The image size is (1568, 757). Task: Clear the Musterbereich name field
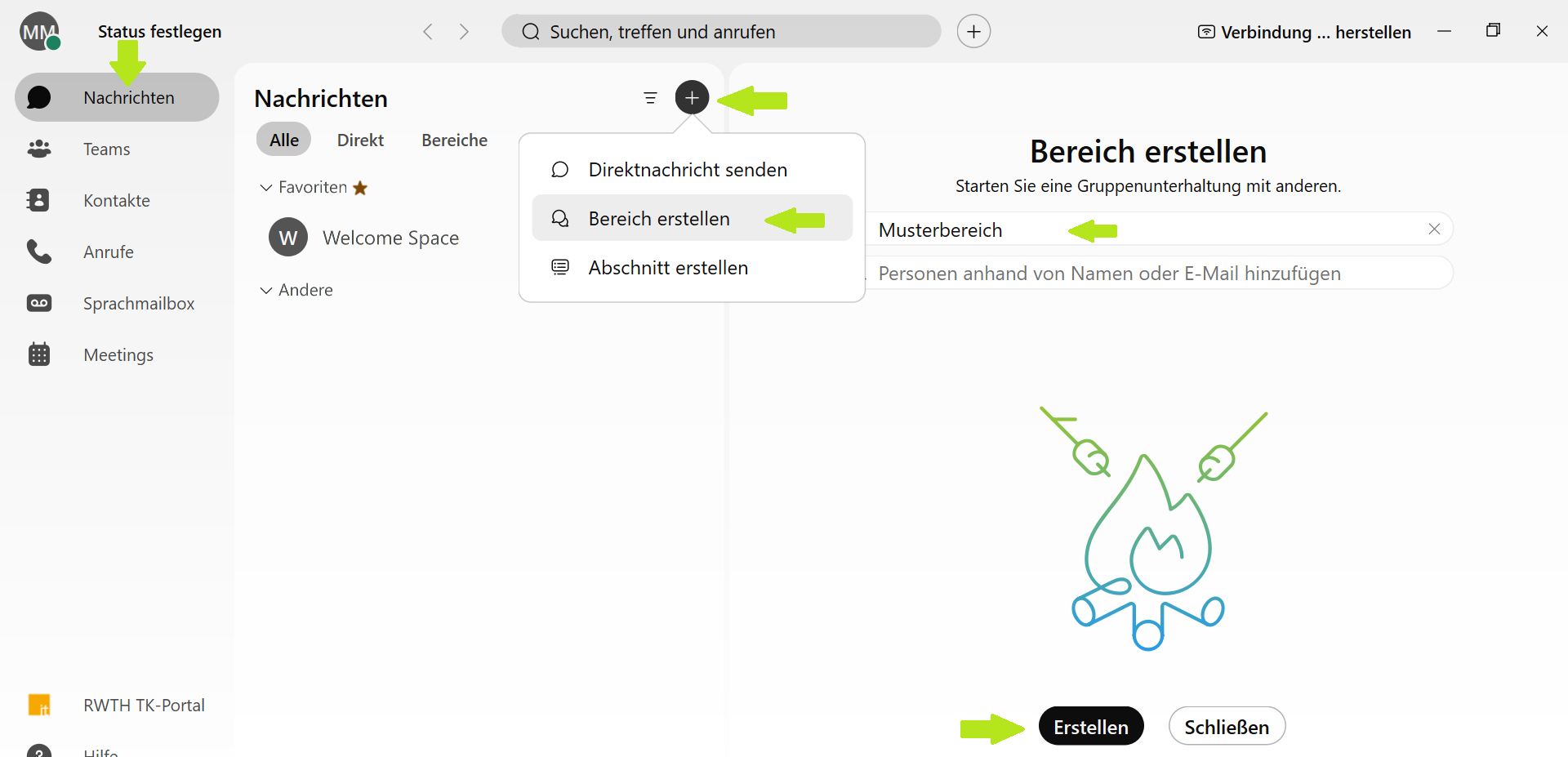click(1434, 229)
